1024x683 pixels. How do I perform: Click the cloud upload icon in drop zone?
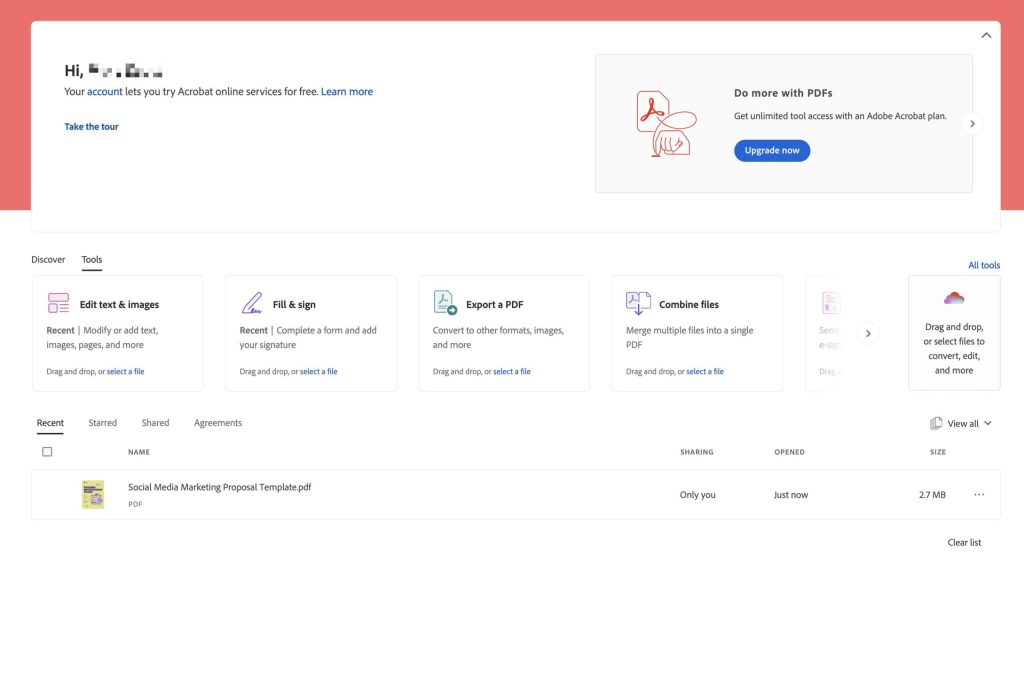953,298
